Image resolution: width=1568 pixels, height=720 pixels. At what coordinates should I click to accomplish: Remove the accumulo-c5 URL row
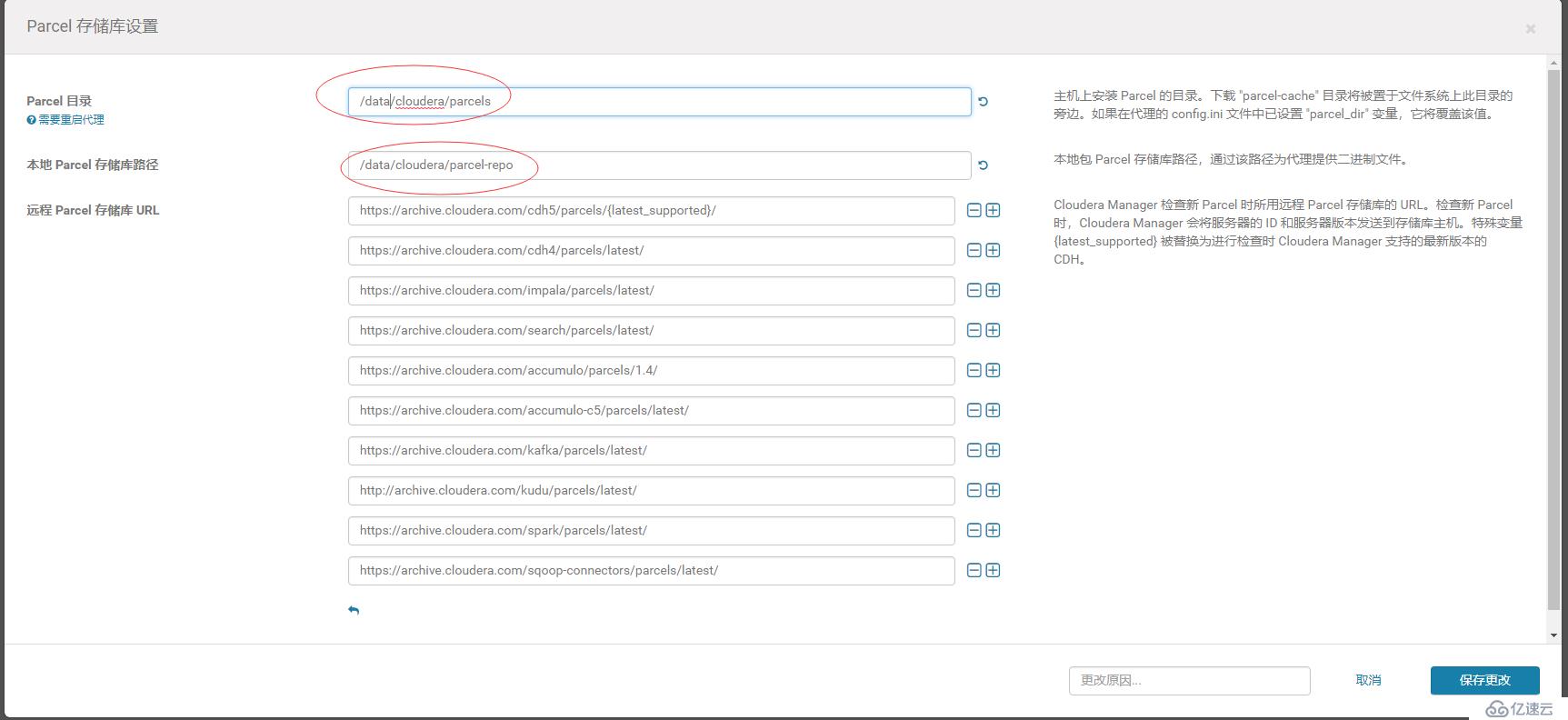pos(974,410)
